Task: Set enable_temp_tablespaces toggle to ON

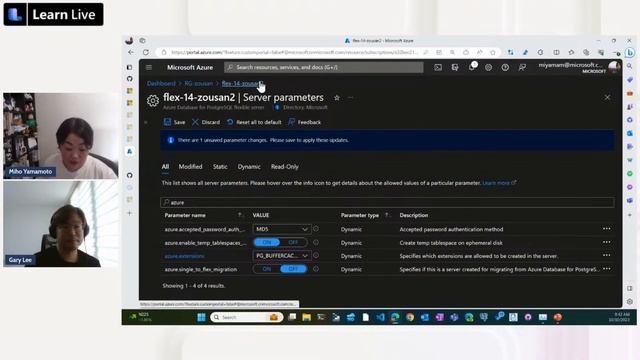Action: 267,242
